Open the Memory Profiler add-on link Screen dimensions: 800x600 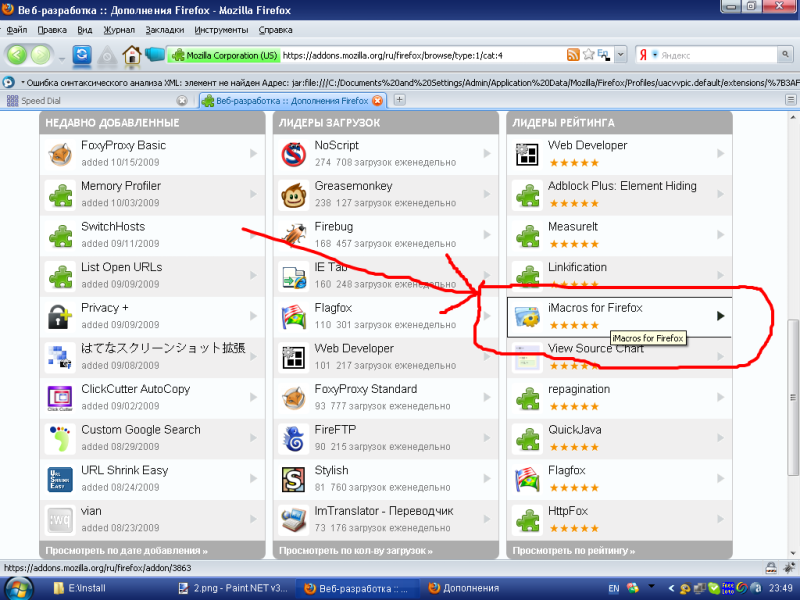coord(121,186)
